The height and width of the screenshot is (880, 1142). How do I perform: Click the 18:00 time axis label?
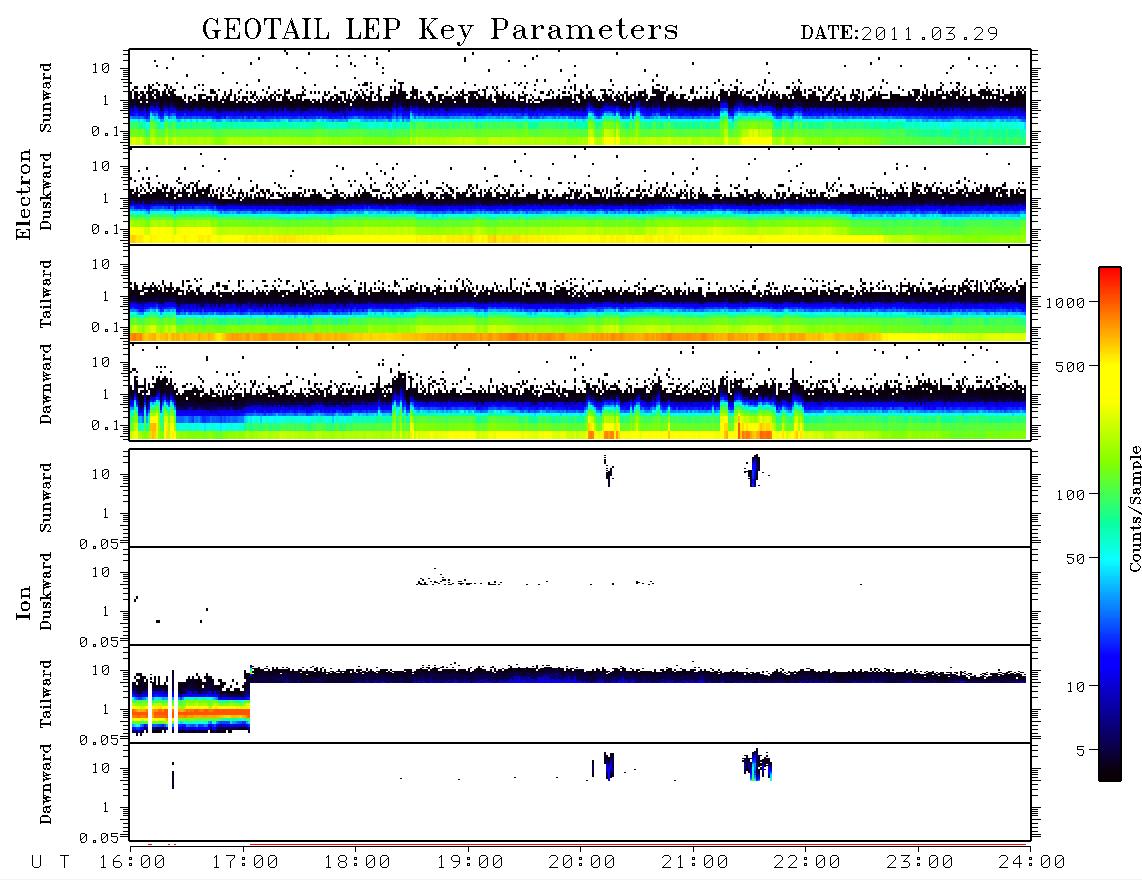pos(357,863)
